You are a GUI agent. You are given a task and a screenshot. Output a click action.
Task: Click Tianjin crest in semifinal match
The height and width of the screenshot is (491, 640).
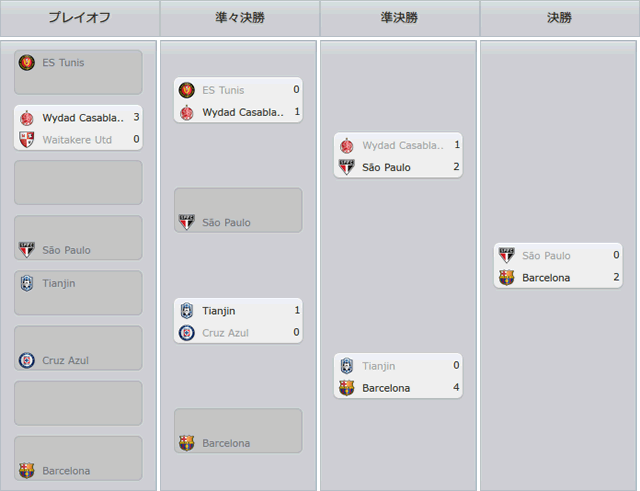tap(347, 366)
